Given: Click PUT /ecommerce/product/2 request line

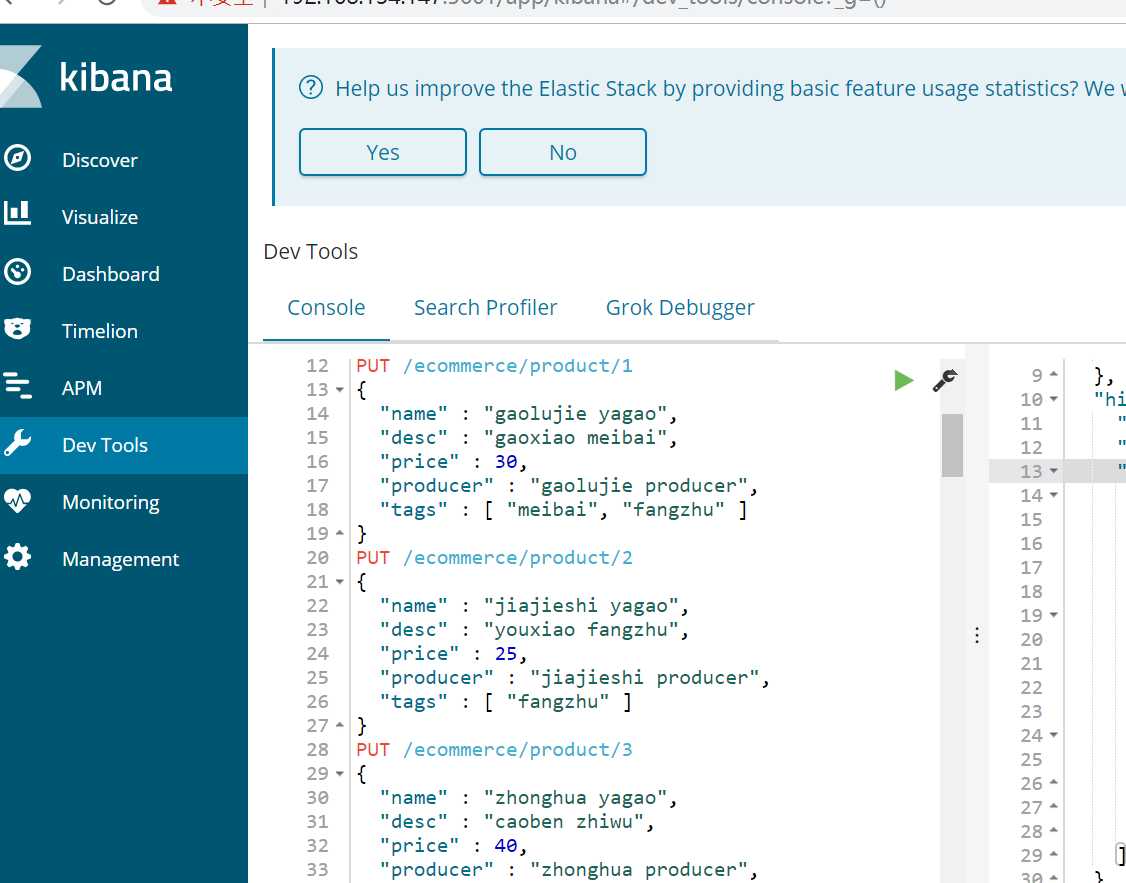Looking at the screenshot, I should pyautogui.click(x=494, y=558).
